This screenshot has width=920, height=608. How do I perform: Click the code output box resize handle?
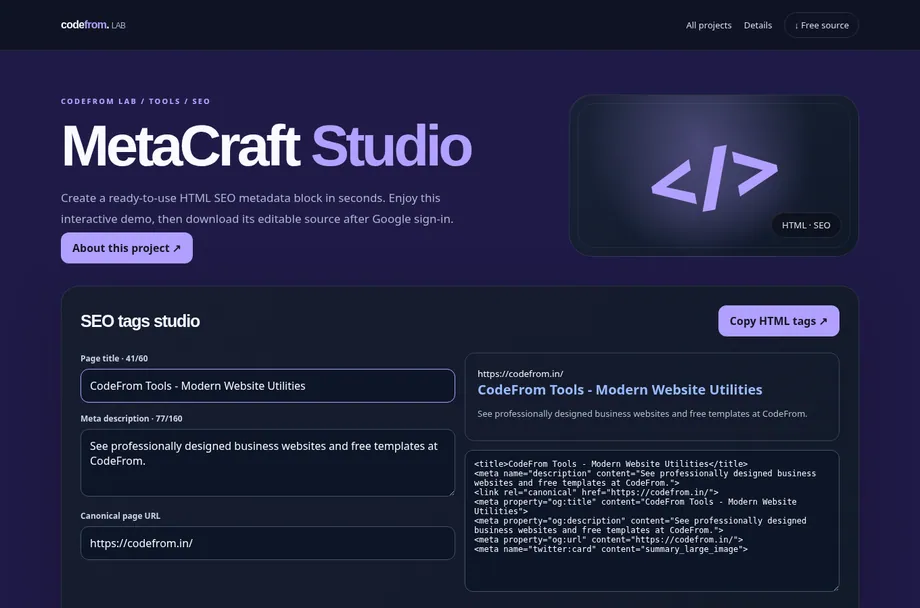pyautogui.click(x=835, y=587)
